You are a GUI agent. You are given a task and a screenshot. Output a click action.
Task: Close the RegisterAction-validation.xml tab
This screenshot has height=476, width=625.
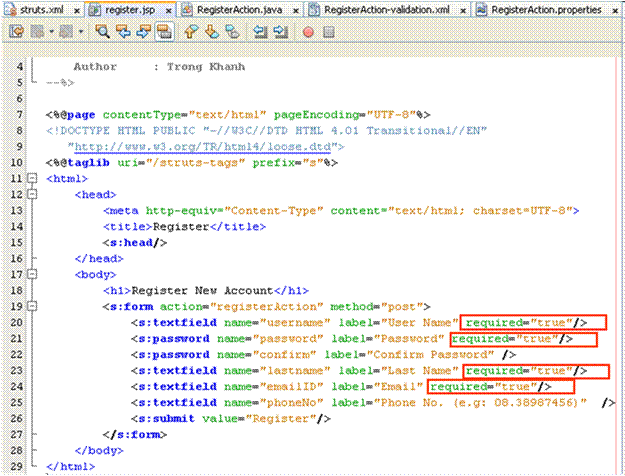463,11
